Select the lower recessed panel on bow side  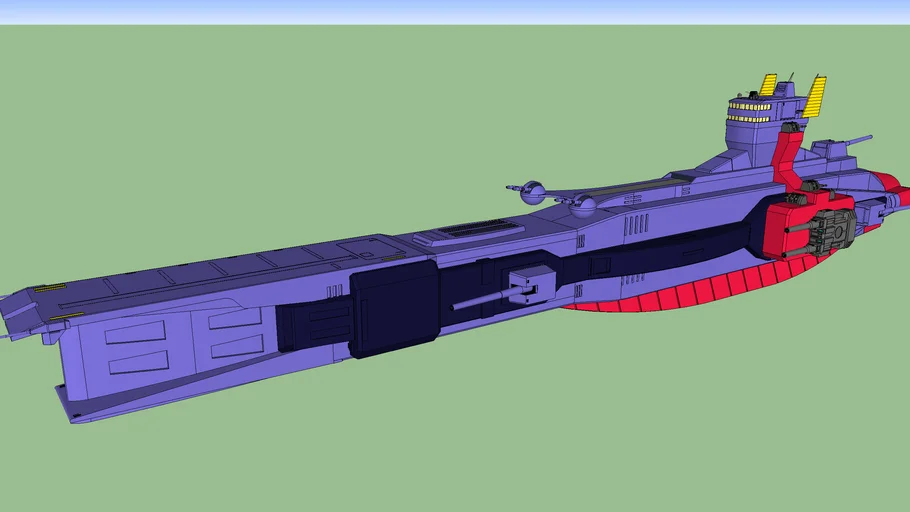[140, 361]
